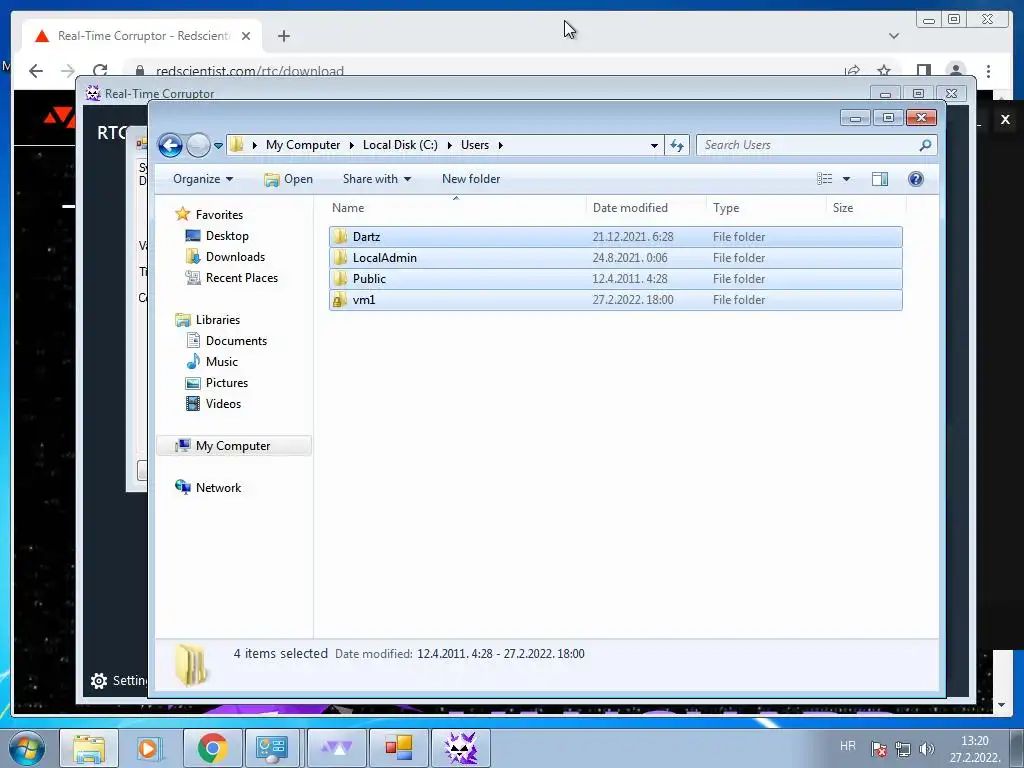Select My Computer in navigation pane
1024x768 pixels.
233,445
